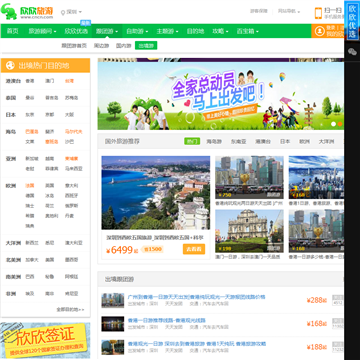The height and width of the screenshot is (360, 360).
Task: Switch to the 大洋洲 recommendation tab
Action: 326,141
